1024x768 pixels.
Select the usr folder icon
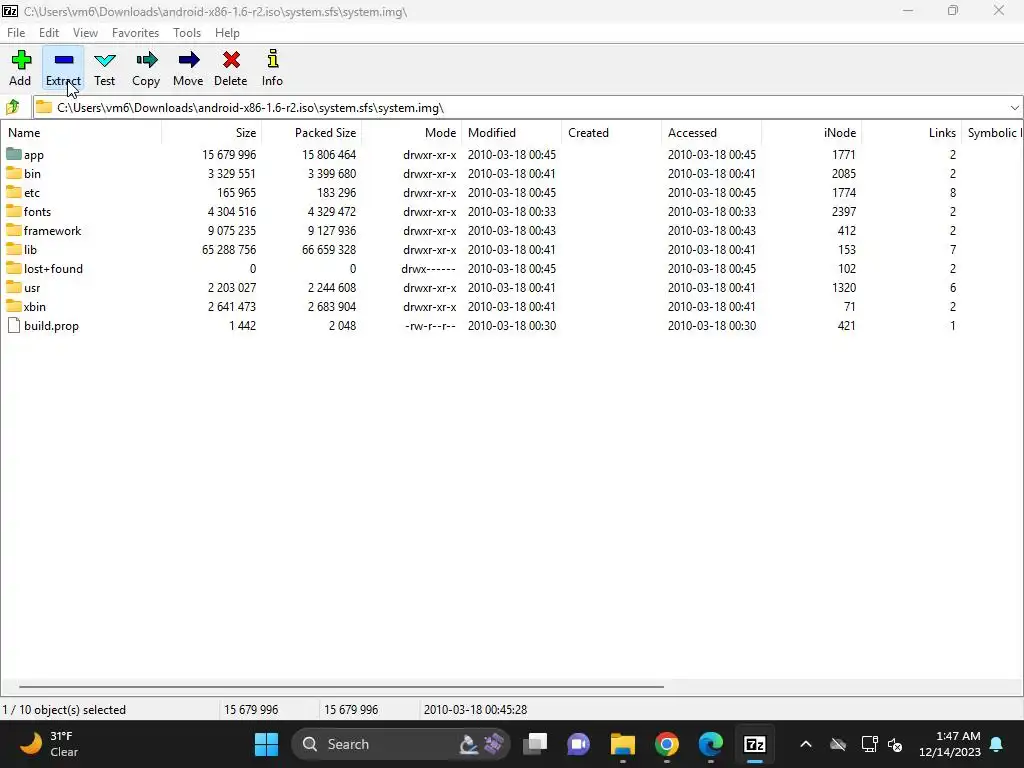click(14, 287)
